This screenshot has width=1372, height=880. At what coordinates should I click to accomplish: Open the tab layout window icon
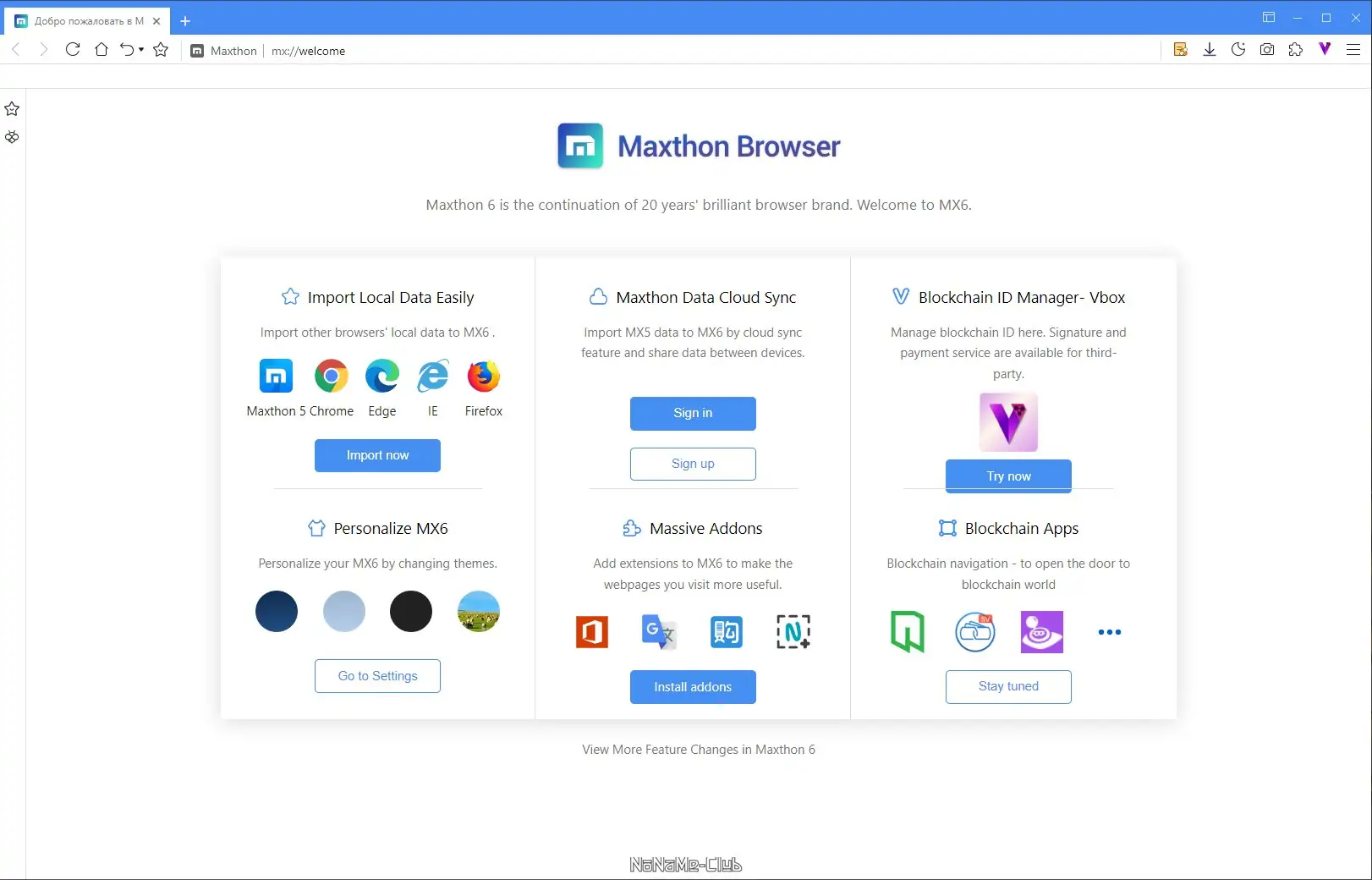pyautogui.click(x=1269, y=18)
